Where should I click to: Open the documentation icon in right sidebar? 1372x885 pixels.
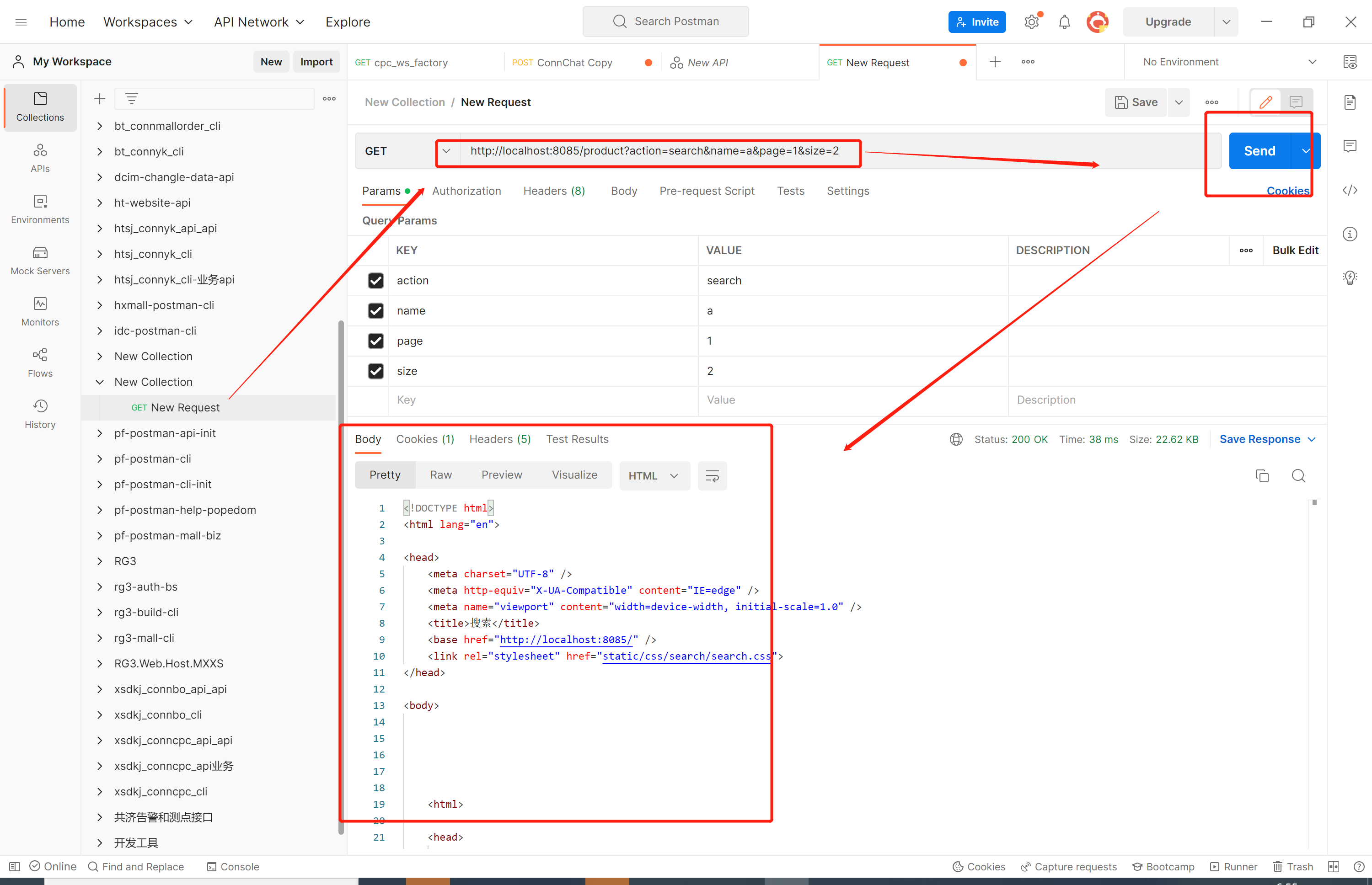tap(1350, 102)
